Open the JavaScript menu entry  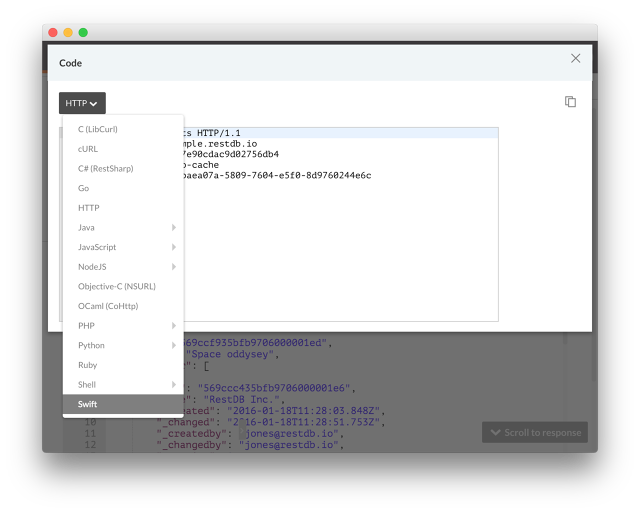(123, 247)
